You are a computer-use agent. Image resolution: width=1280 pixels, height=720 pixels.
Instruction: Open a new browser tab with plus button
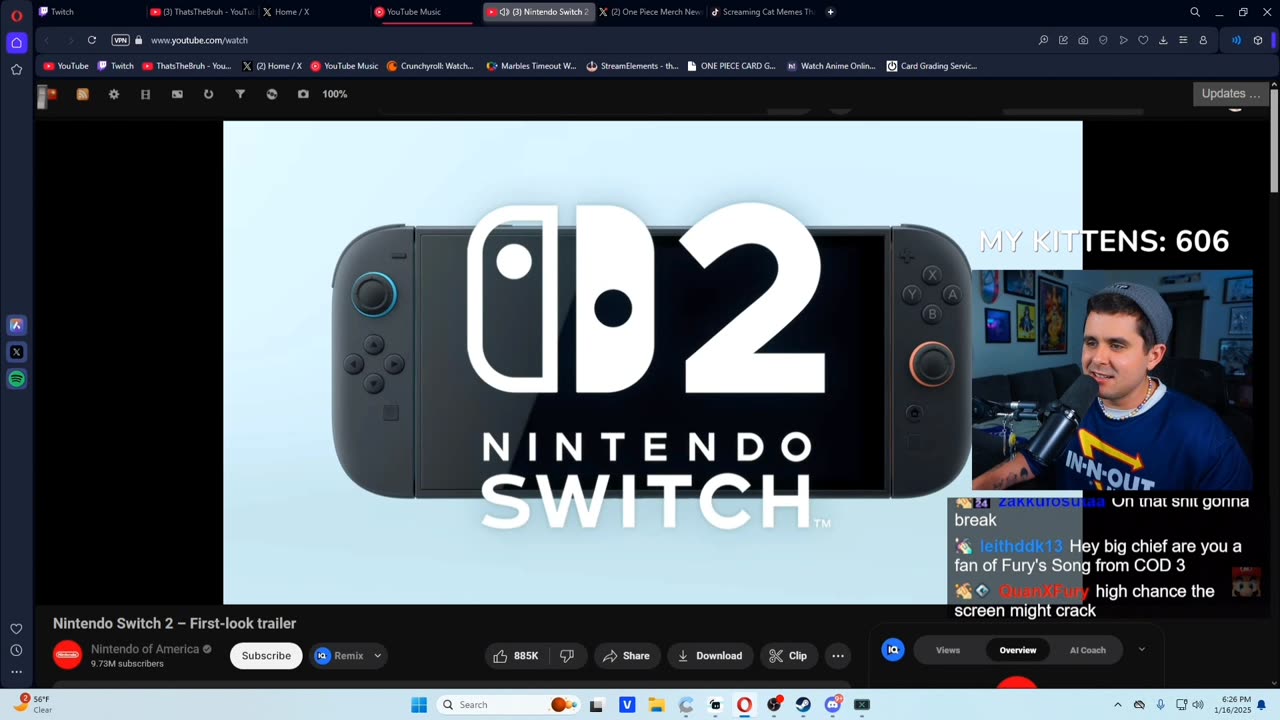pos(830,12)
